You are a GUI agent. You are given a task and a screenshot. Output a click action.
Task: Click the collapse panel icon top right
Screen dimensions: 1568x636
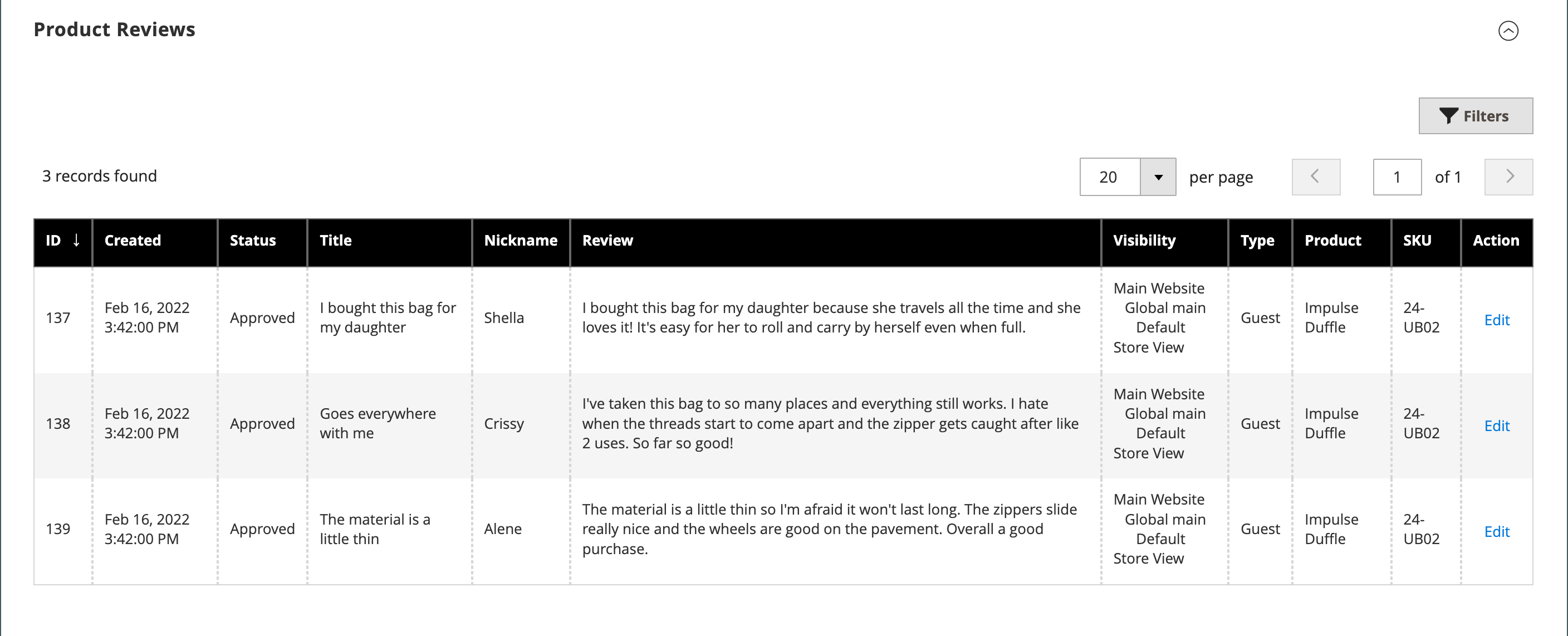tap(1509, 29)
